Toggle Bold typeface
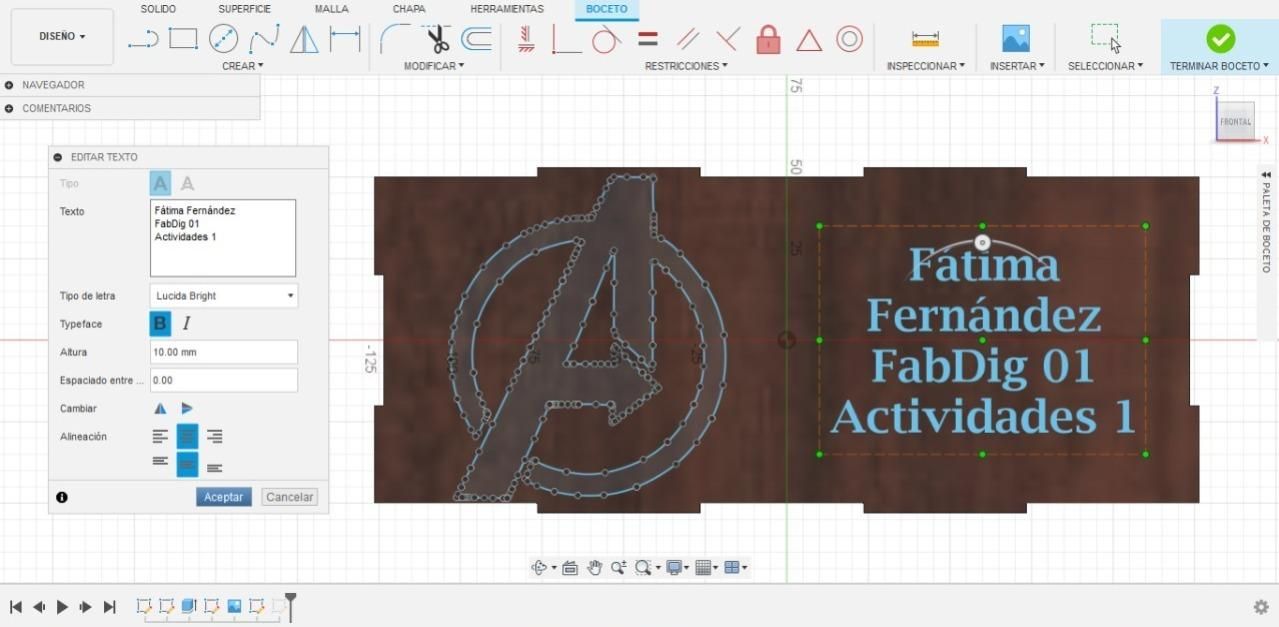Viewport: 1279px width, 627px height. 160,324
